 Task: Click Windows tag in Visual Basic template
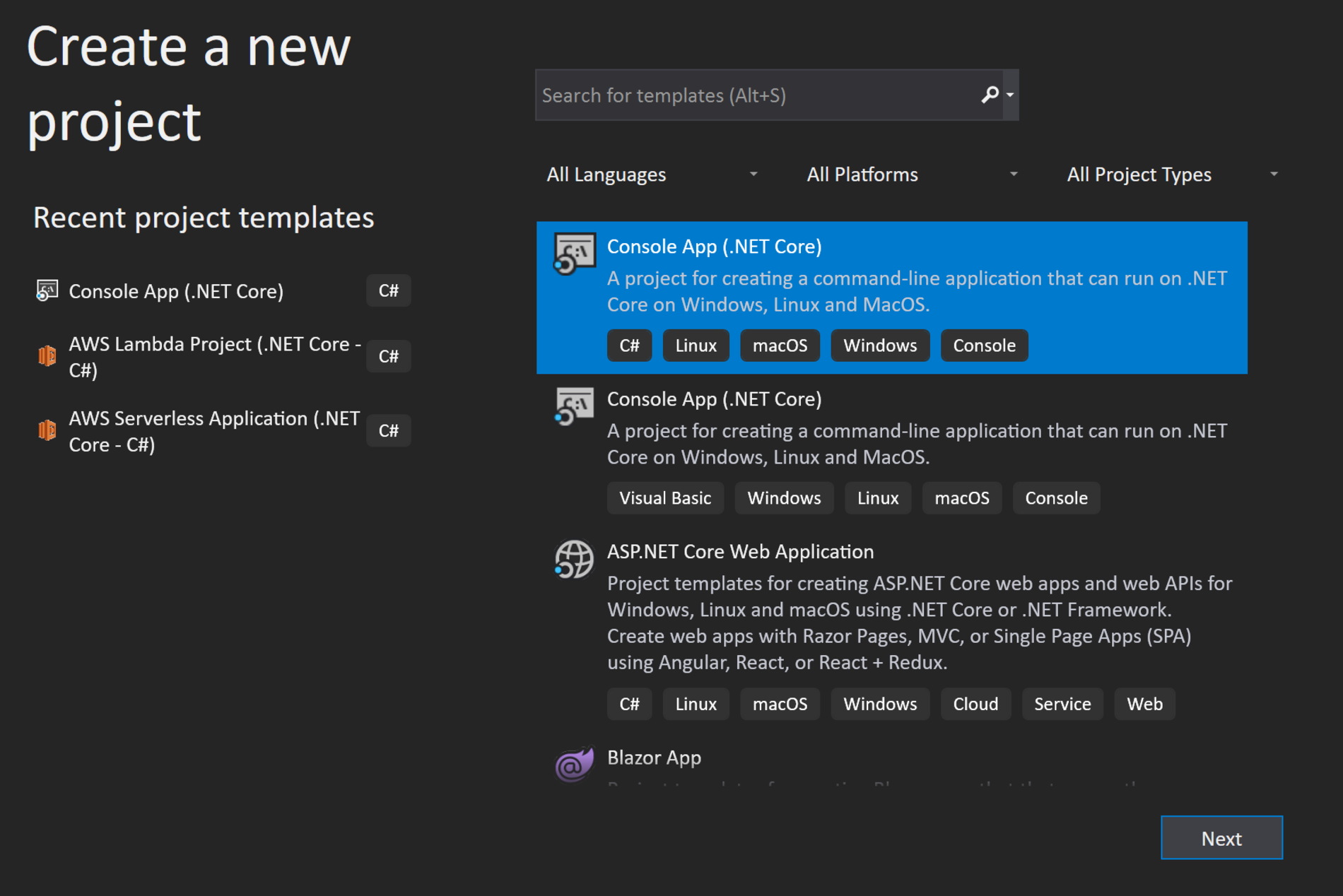(784, 498)
